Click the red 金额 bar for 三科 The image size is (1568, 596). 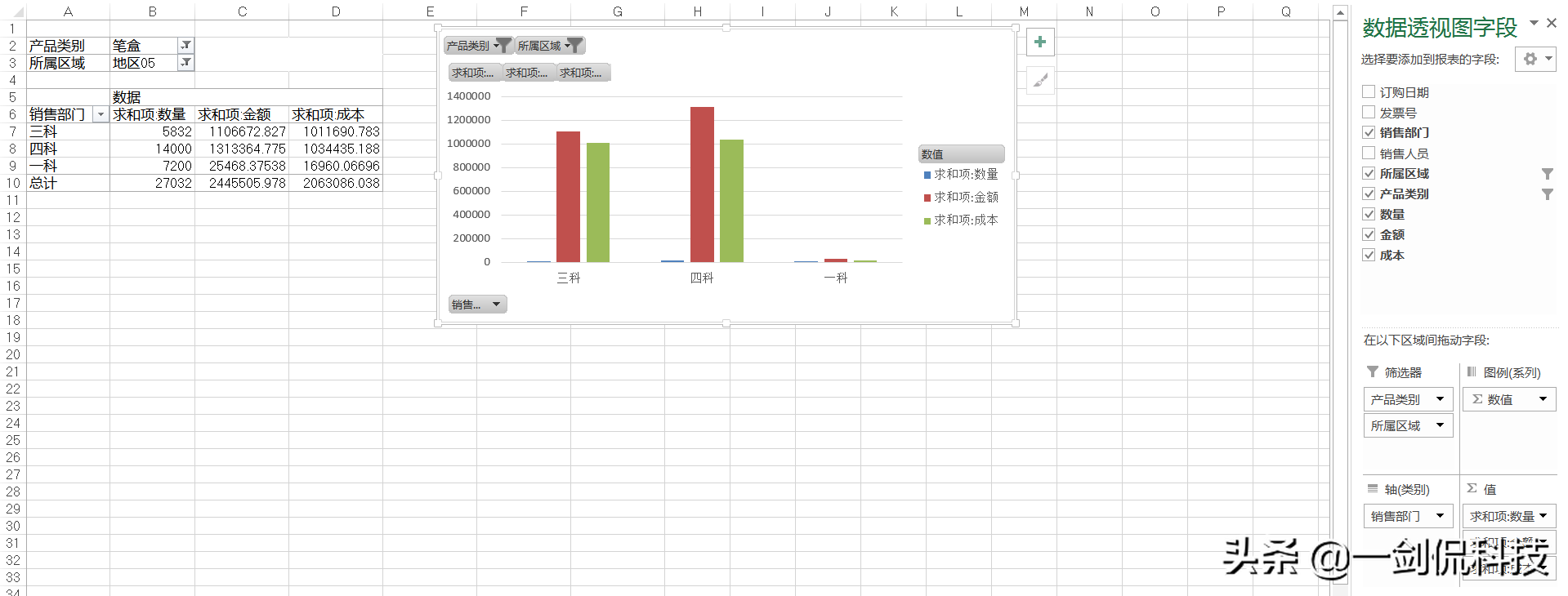569,197
